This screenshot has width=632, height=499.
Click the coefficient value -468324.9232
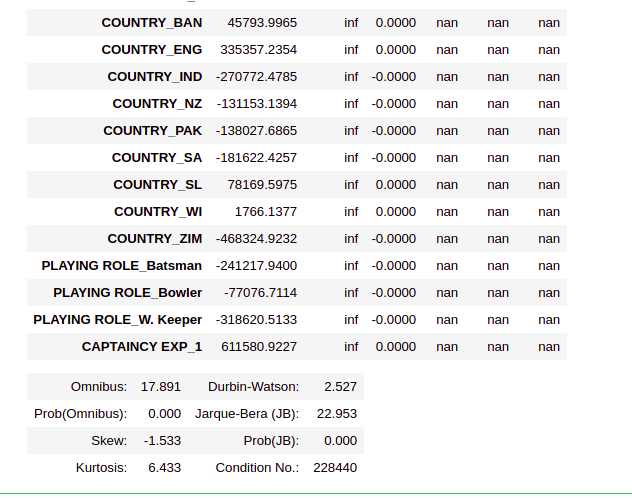(x=256, y=239)
